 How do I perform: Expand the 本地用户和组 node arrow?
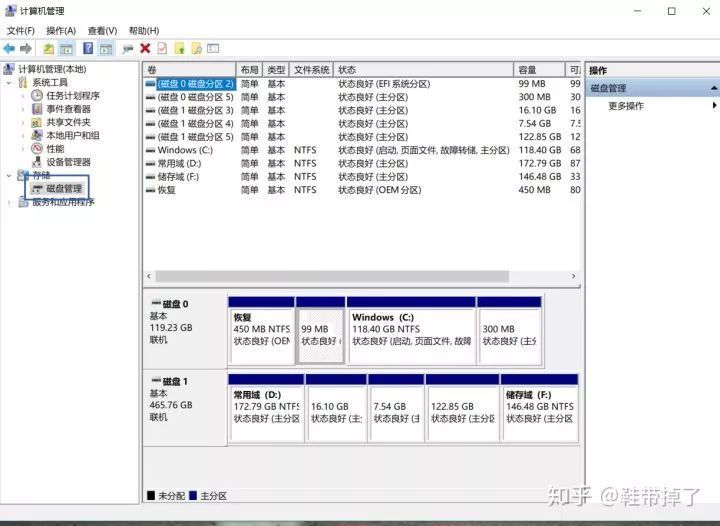coord(23,136)
